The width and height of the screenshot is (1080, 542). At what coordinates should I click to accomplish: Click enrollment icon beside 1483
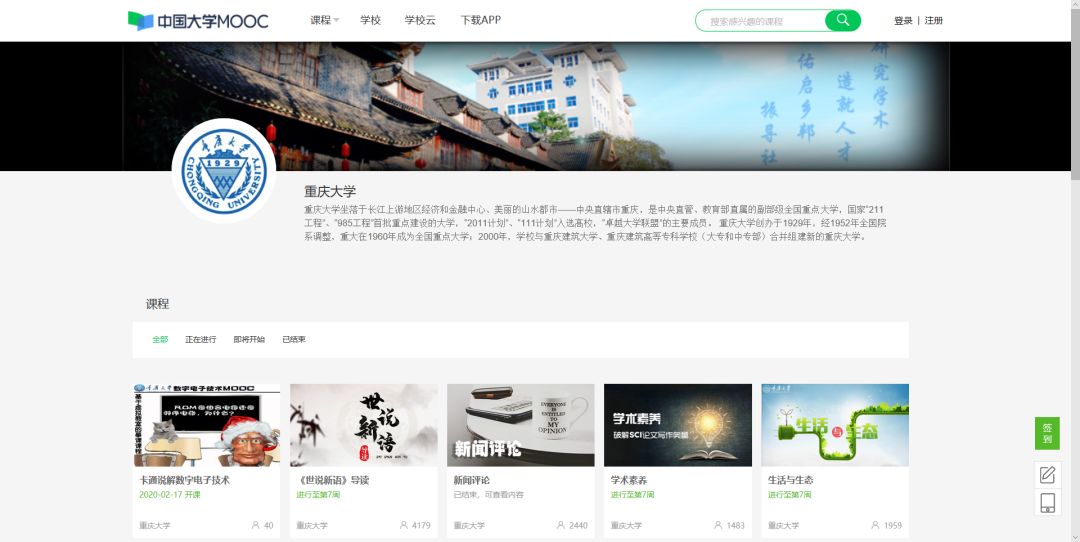click(718, 525)
